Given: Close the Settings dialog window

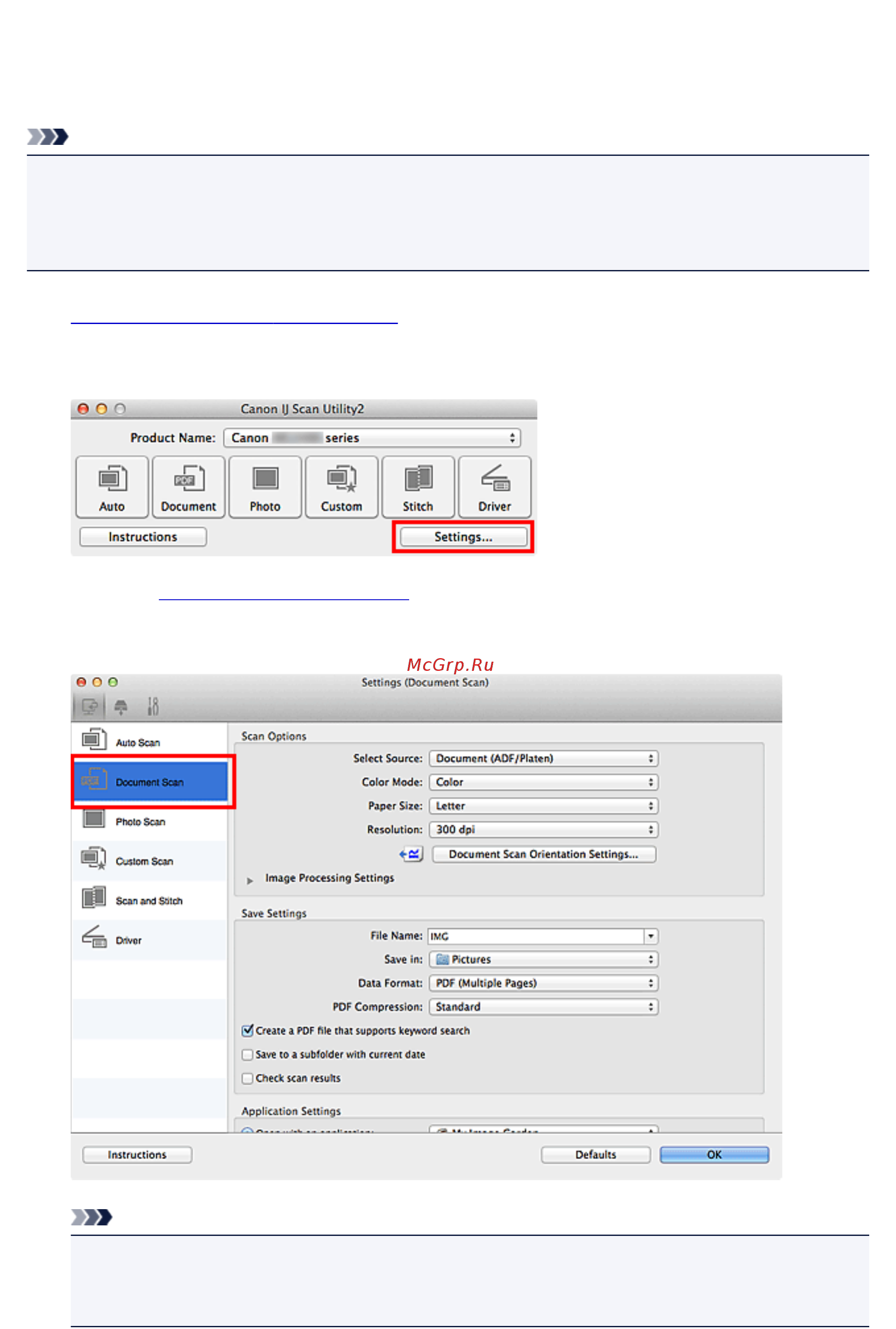Looking at the screenshot, I should pyautogui.click(x=81, y=682).
